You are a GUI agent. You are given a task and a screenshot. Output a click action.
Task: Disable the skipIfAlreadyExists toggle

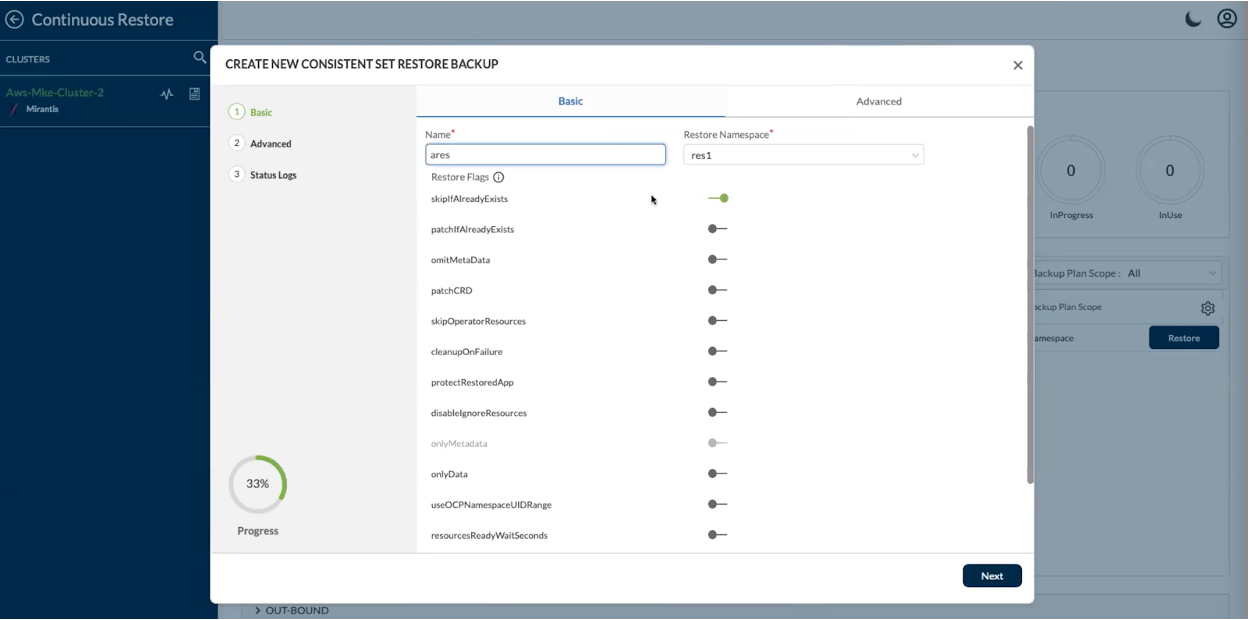[x=718, y=198]
